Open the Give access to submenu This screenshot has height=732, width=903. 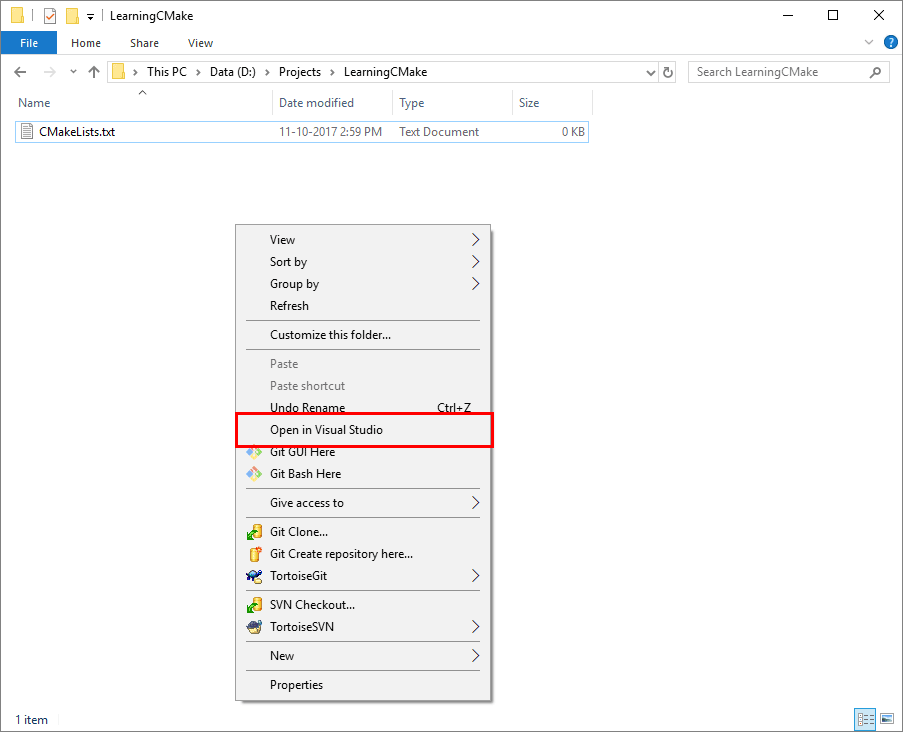(363, 503)
